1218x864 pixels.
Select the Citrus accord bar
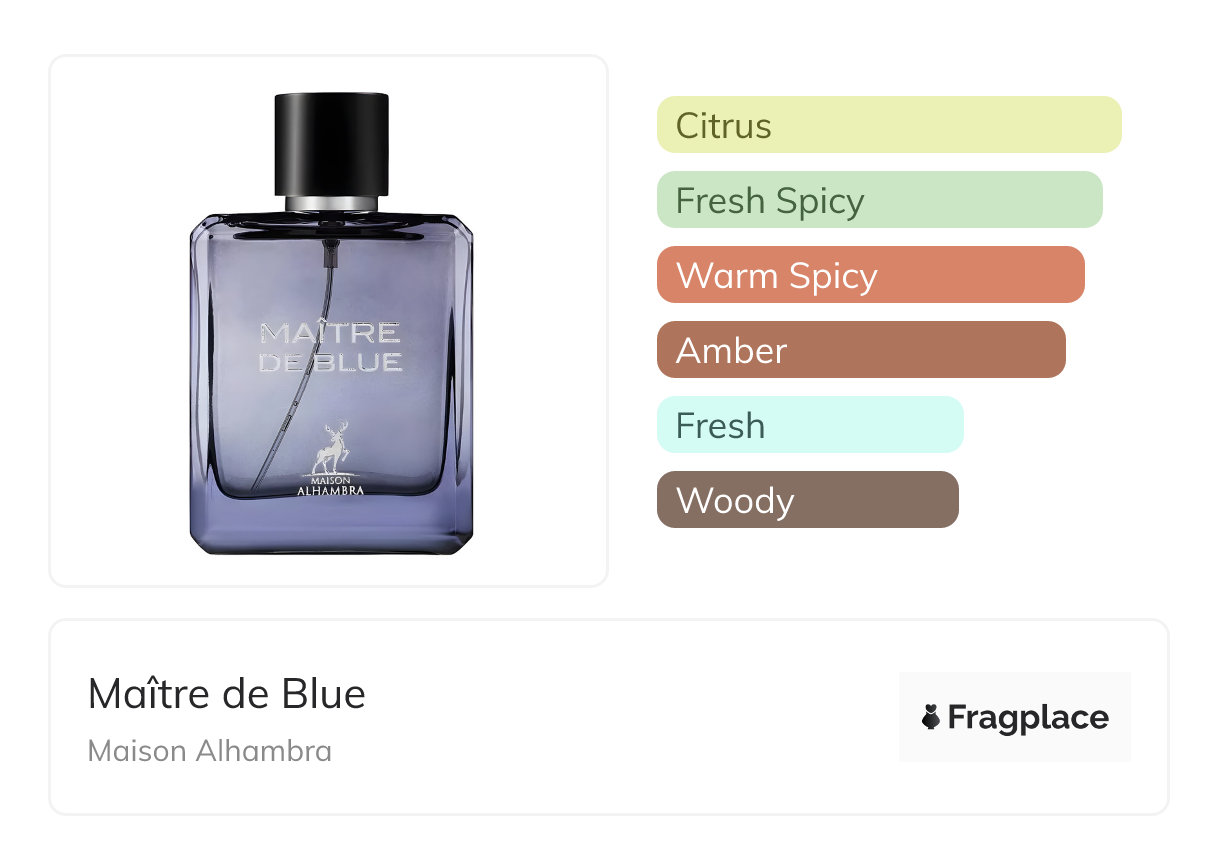point(889,125)
